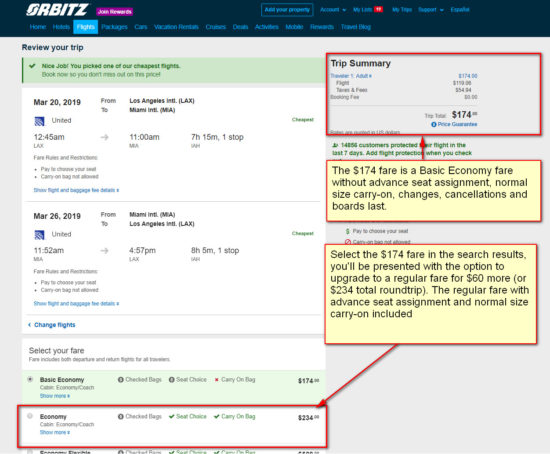The height and width of the screenshot is (454, 550).
Task: Open My Lists
Action: tap(362, 10)
